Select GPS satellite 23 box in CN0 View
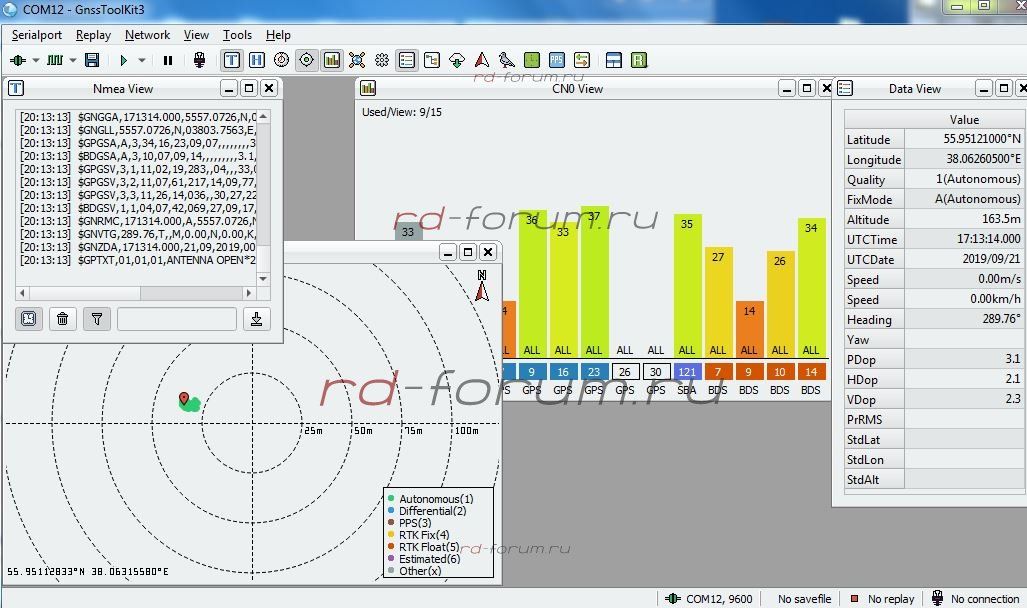 pos(594,372)
